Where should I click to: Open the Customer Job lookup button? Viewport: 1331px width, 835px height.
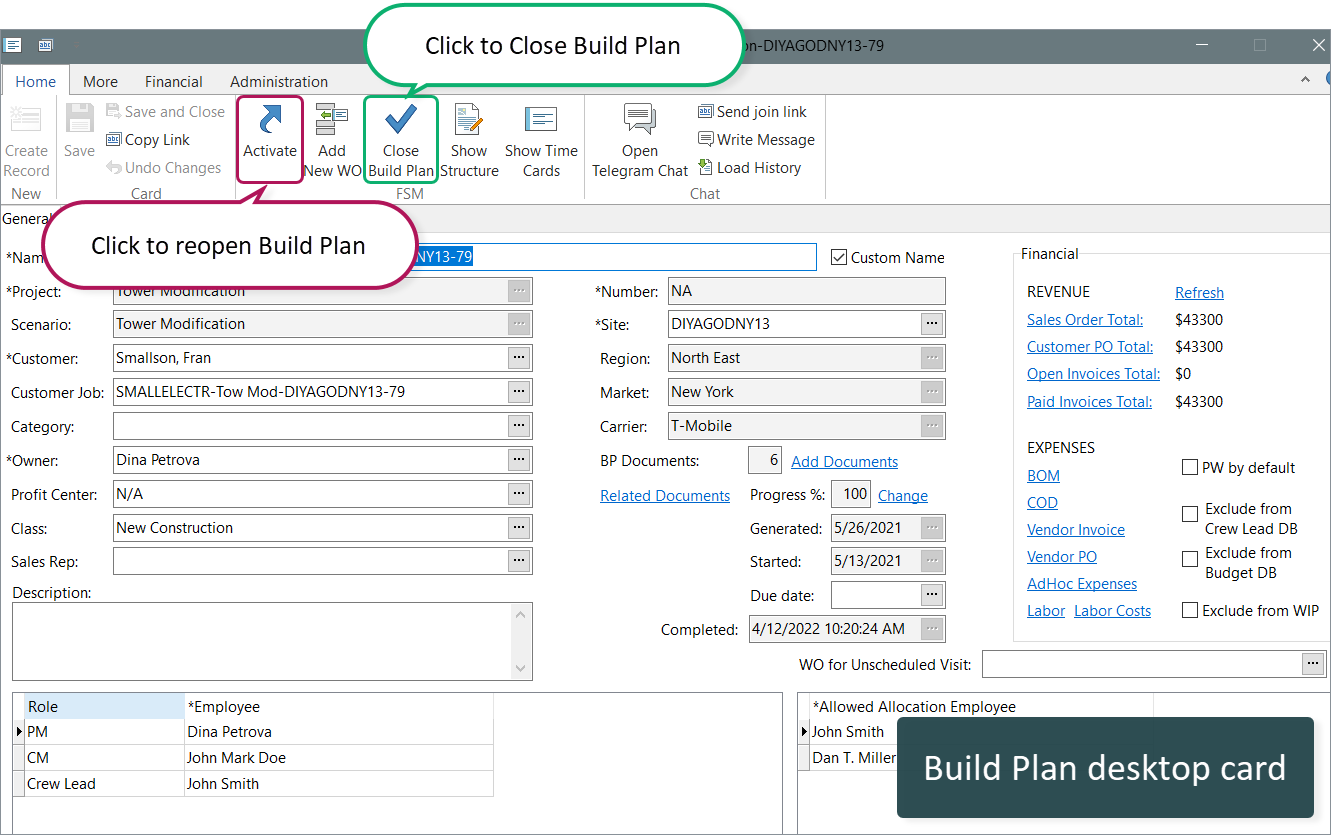tap(519, 392)
